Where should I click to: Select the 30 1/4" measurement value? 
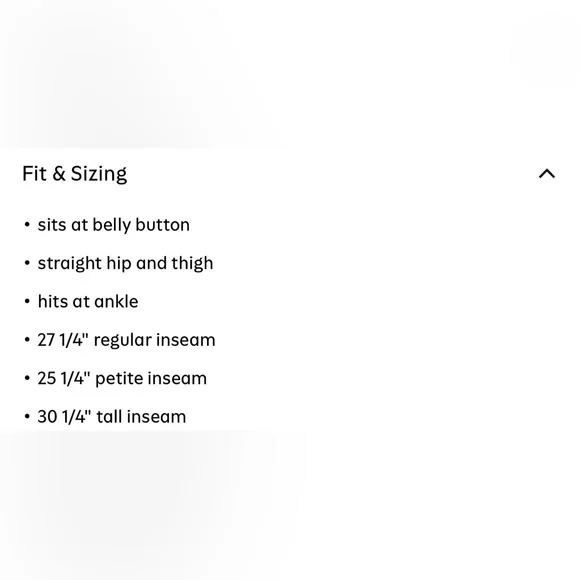64,417
